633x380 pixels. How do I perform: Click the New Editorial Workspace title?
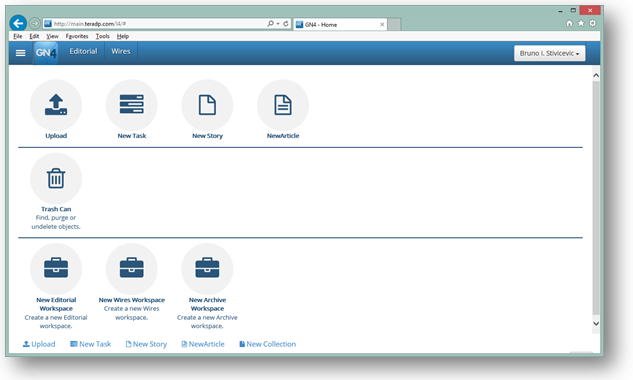click(x=56, y=304)
